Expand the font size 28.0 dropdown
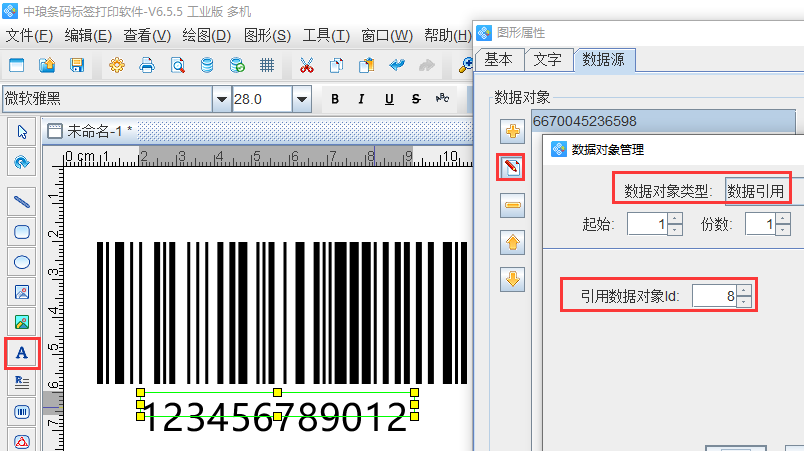Image resolution: width=804 pixels, height=451 pixels. pyautogui.click(x=301, y=99)
